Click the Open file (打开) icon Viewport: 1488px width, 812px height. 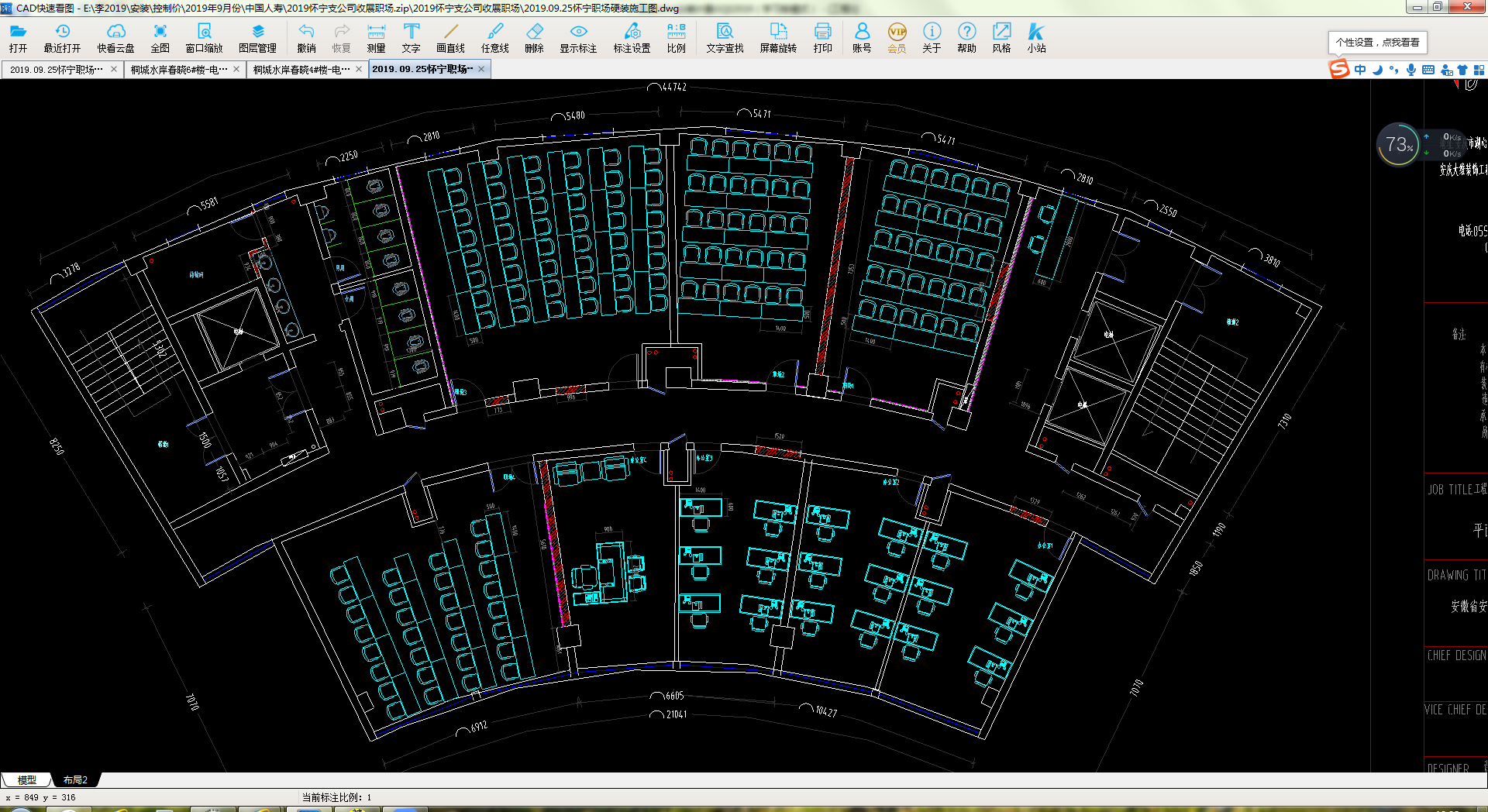(18, 37)
